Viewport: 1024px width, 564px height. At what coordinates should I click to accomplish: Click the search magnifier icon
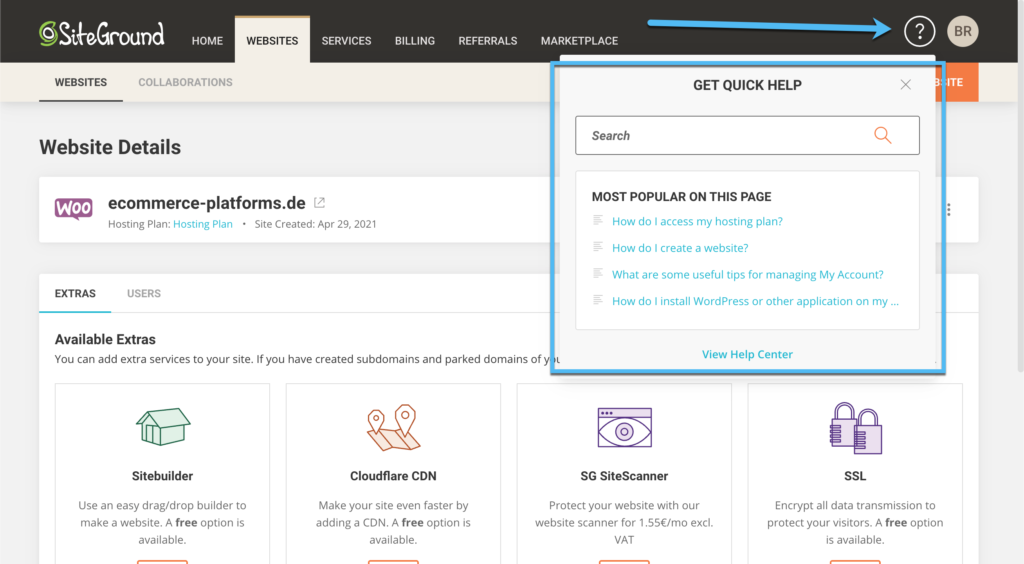tap(882, 135)
